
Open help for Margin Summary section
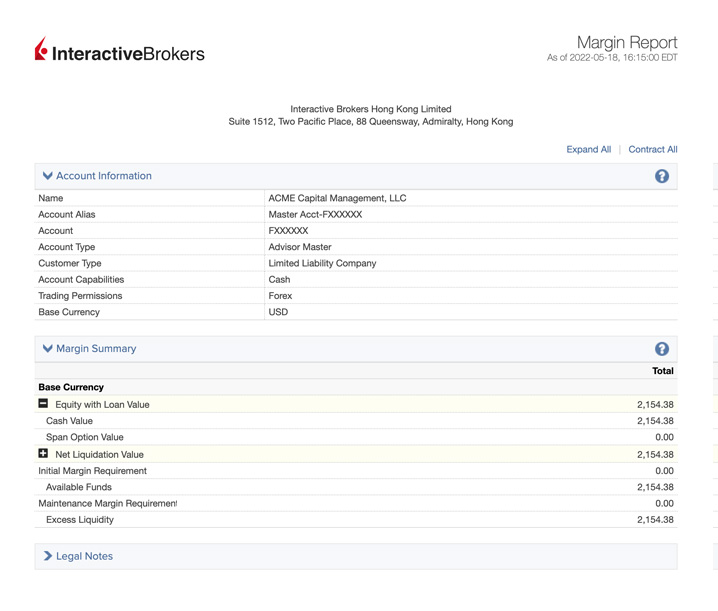(x=661, y=349)
